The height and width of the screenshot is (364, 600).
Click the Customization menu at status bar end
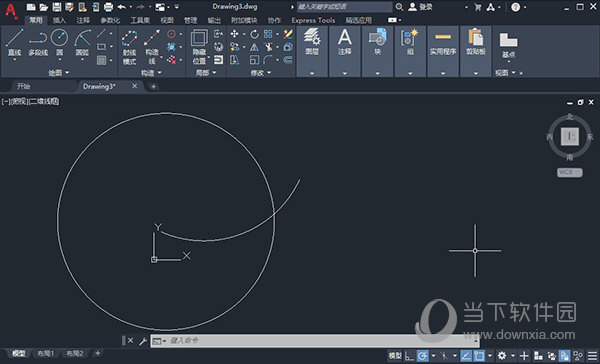(x=592, y=356)
